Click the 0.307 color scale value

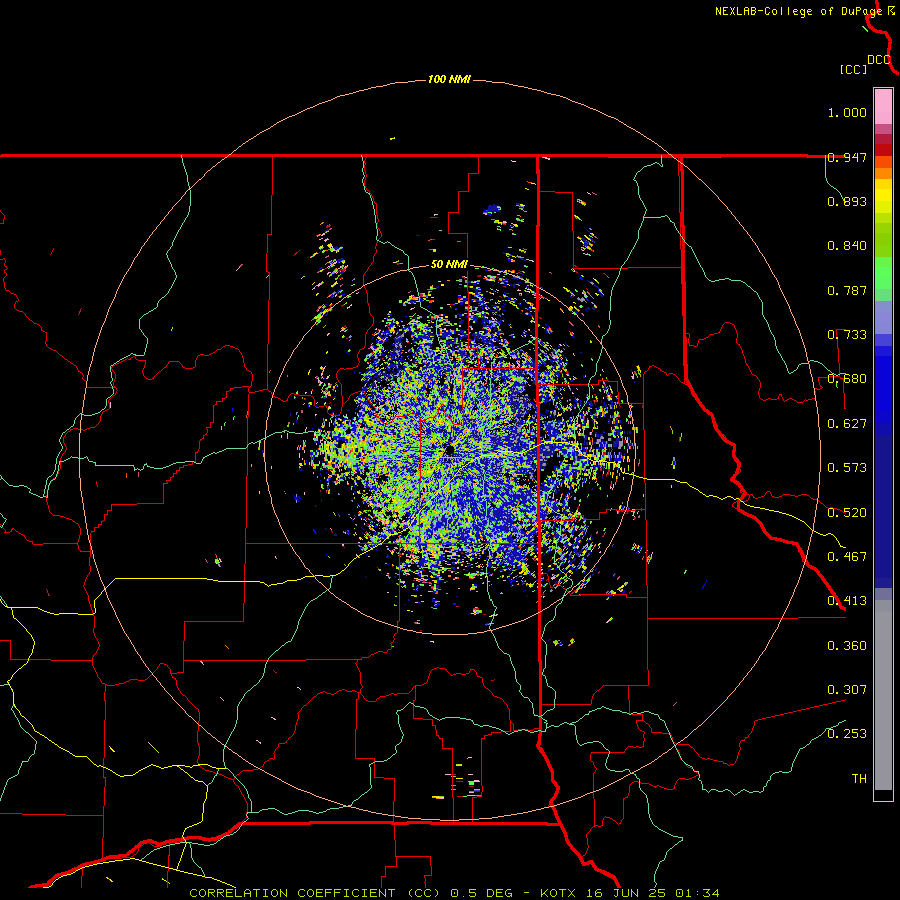pyautogui.click(x=847, y=690)
